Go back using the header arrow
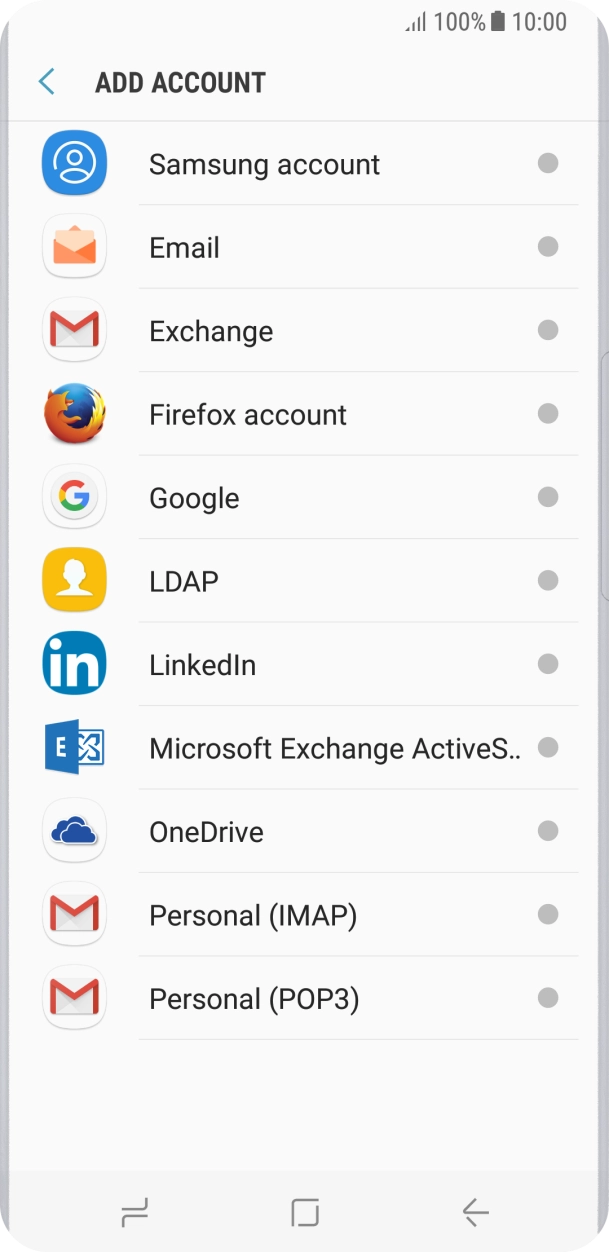The image size is (609, 1252). 46,82
